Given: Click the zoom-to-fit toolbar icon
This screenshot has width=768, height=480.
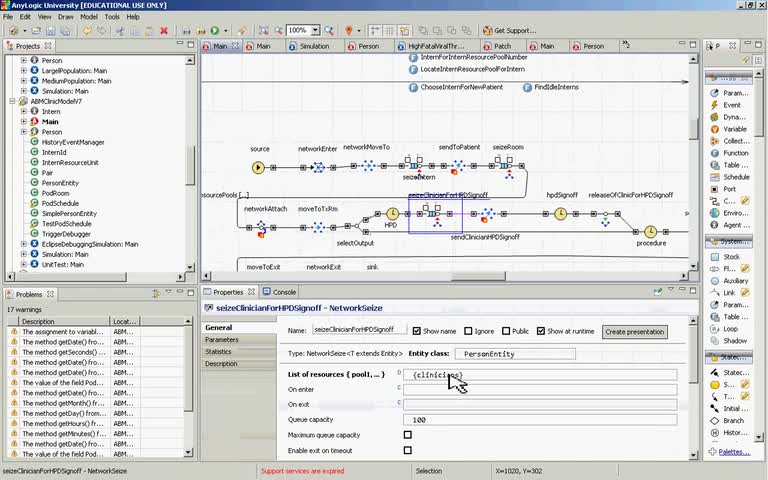Looking at the screenshot, I should (264, 30).
